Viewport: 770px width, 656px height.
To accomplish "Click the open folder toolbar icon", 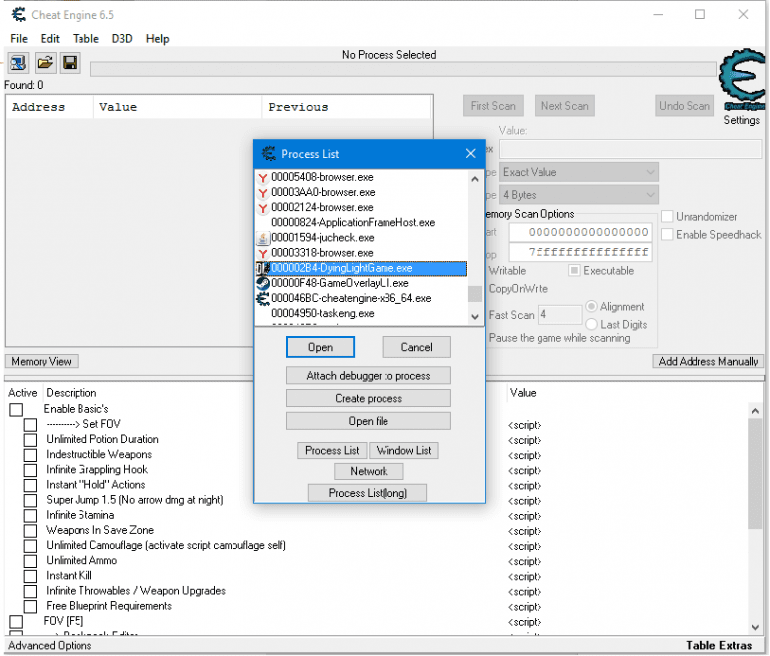I will pyautogui.click(x=45, y=63).
